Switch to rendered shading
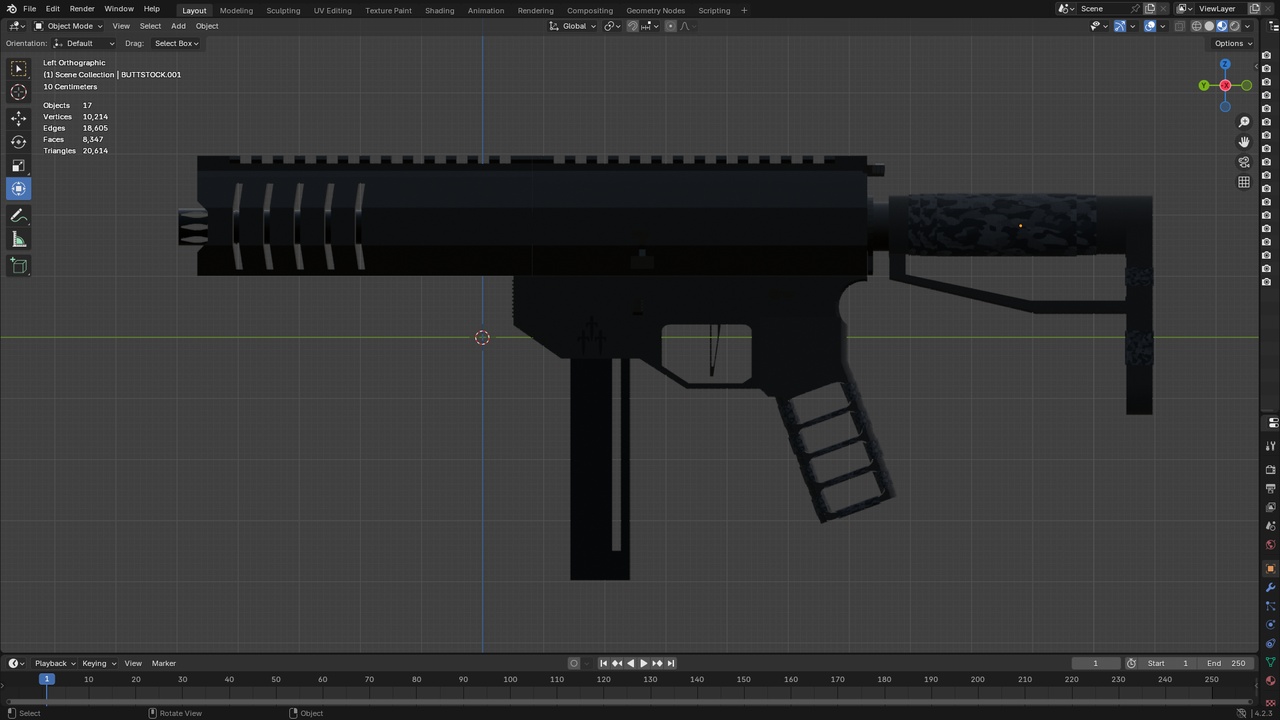1280x720 pixels. pyautogui.click(x=1235, y=26)
